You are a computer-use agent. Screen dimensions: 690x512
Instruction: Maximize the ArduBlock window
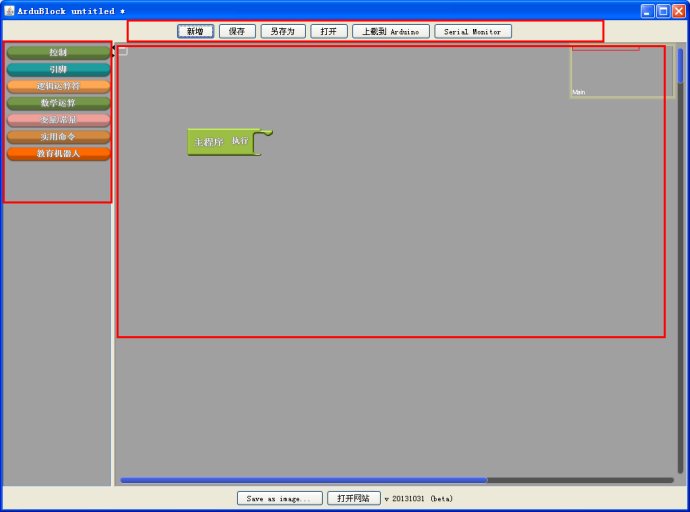coord(663,11)
